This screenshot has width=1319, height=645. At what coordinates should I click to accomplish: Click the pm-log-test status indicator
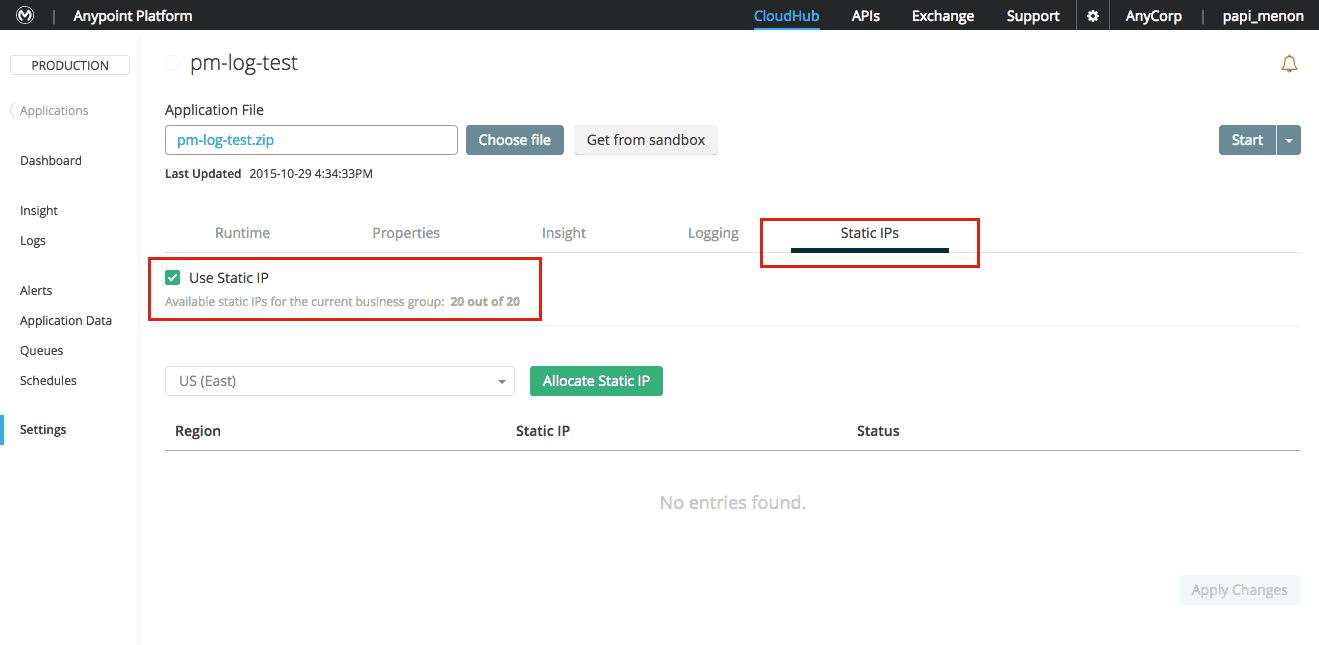coord(172,62)
